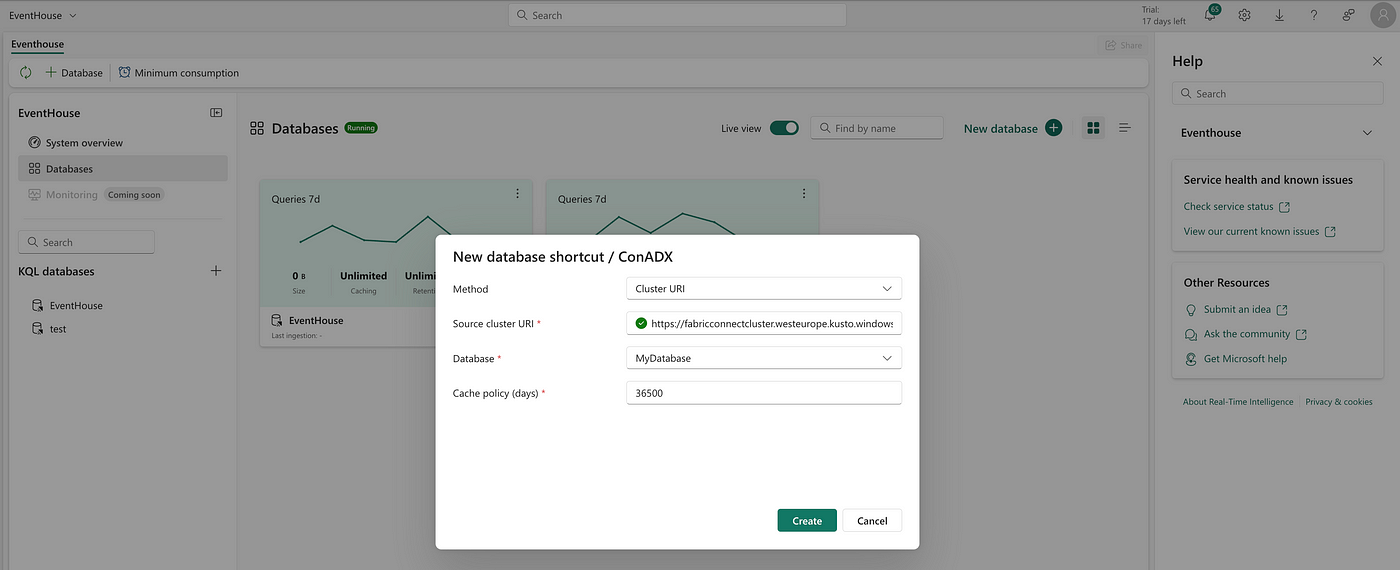Click EventHouse database icon in KQL list
The height and width of the screenshot is (570, 1400).
click(x=37, y=305)
